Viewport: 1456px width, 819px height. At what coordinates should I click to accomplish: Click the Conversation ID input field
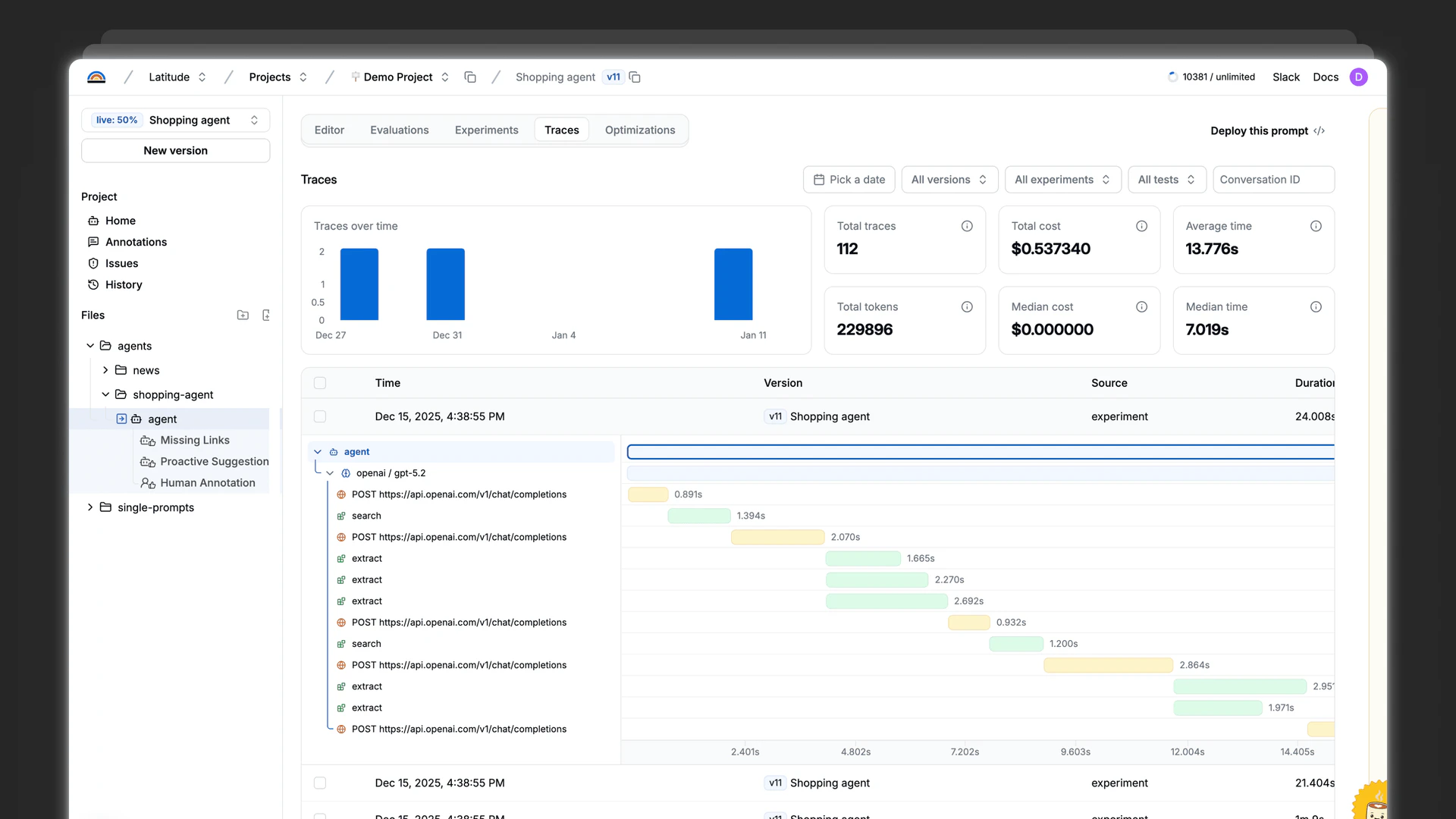point(1272,179)
